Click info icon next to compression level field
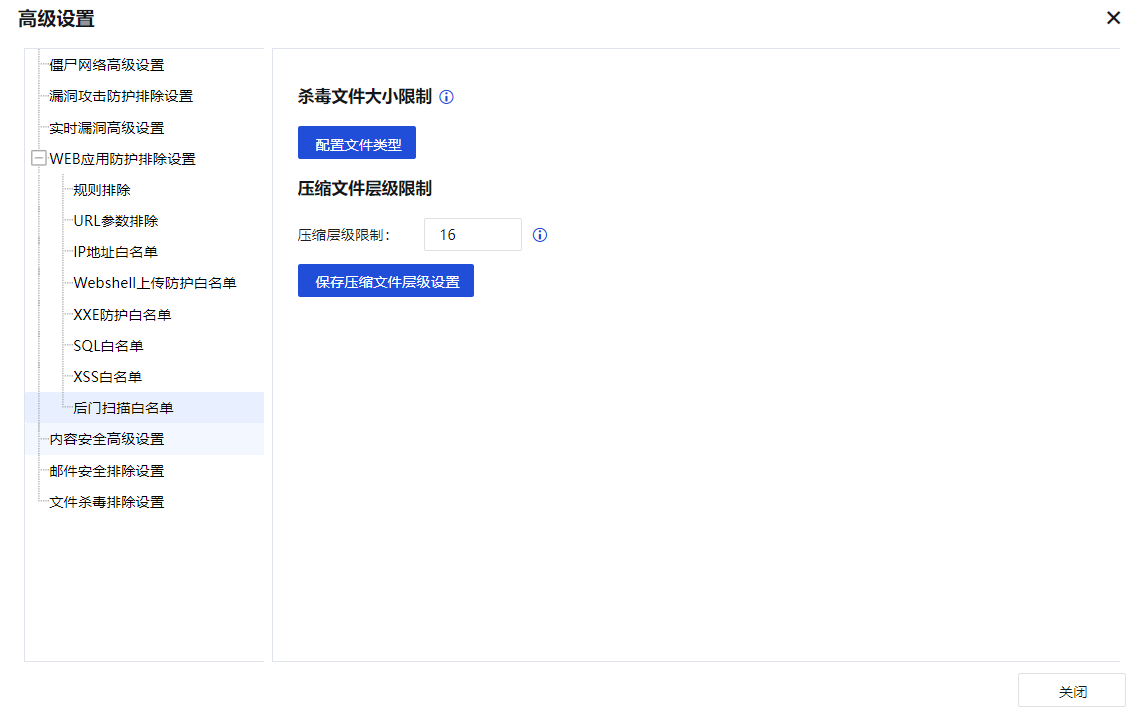 (540, 235)
